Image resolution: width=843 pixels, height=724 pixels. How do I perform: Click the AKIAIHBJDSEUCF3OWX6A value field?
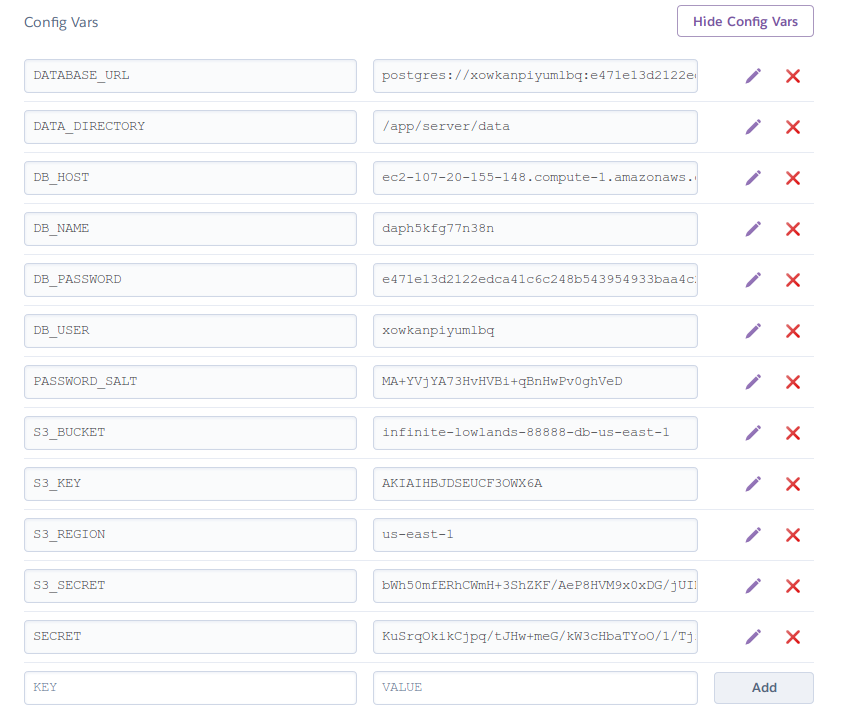535,484
